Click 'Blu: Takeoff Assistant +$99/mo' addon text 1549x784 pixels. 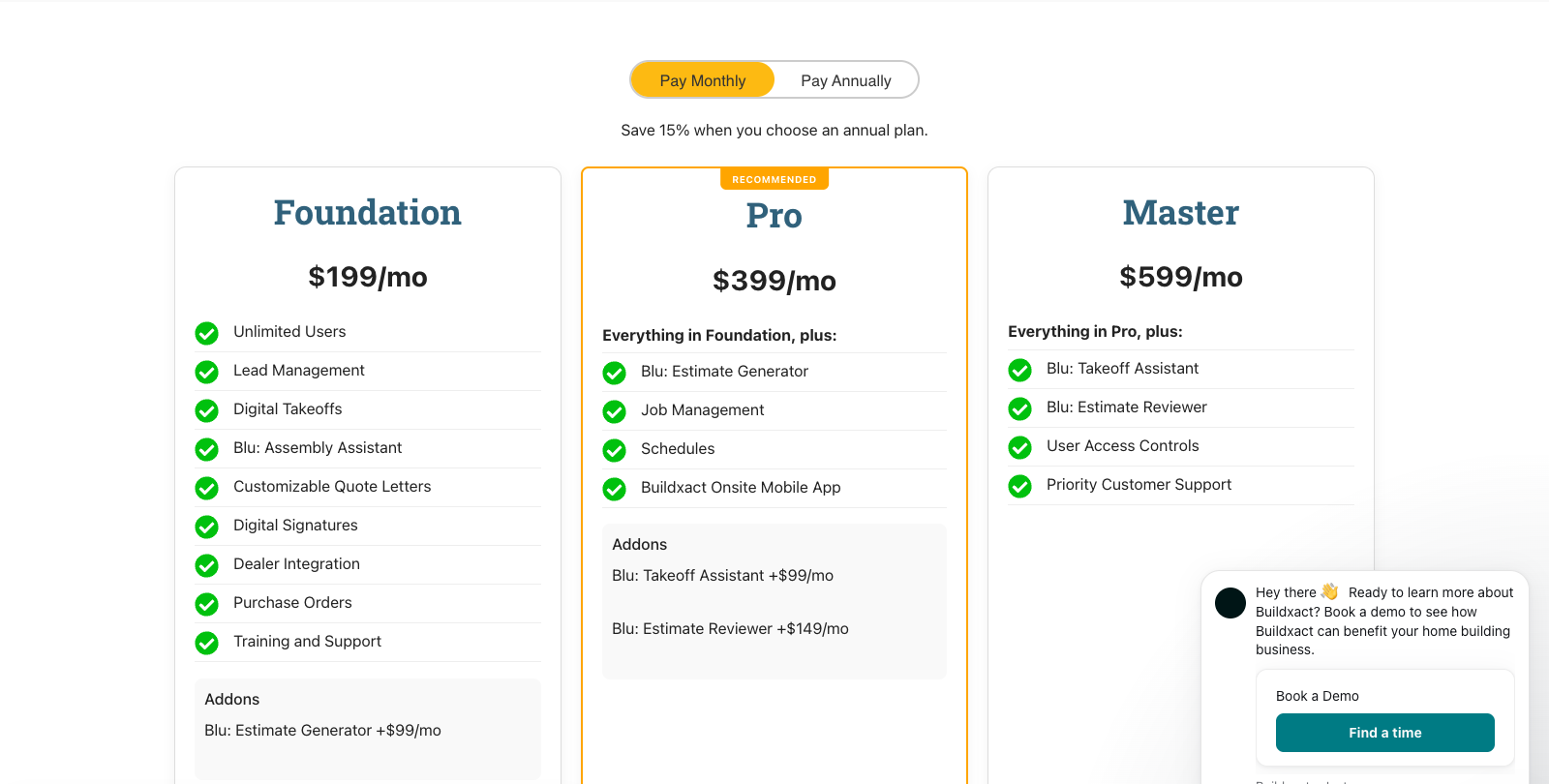[x=722, y=575]
